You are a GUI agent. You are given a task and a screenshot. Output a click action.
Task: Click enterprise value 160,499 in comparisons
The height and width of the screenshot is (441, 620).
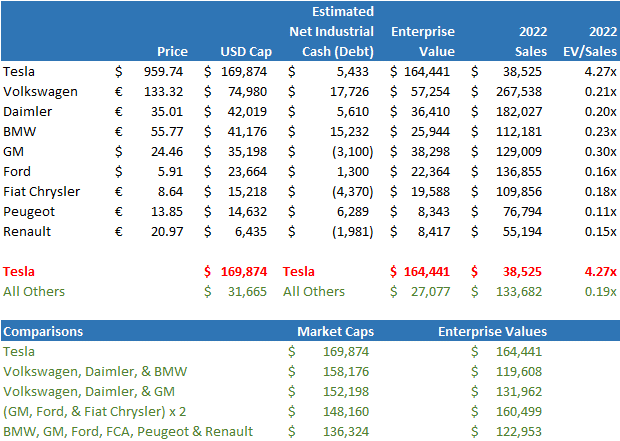tap(519, 412)
